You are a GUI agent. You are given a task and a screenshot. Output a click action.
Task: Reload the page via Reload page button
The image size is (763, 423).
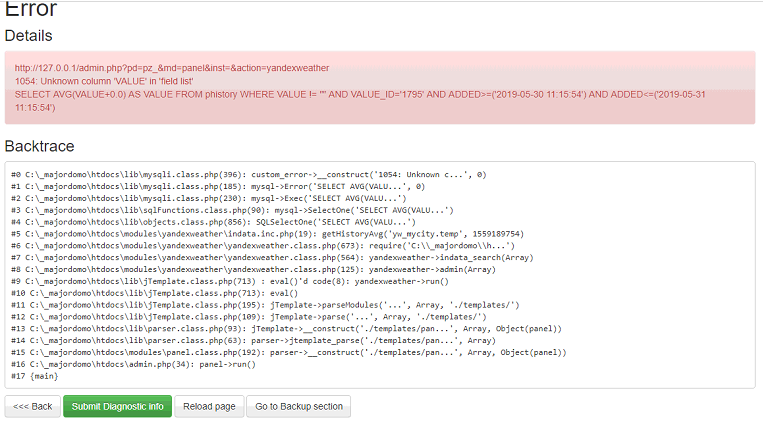tap(209, 406)
